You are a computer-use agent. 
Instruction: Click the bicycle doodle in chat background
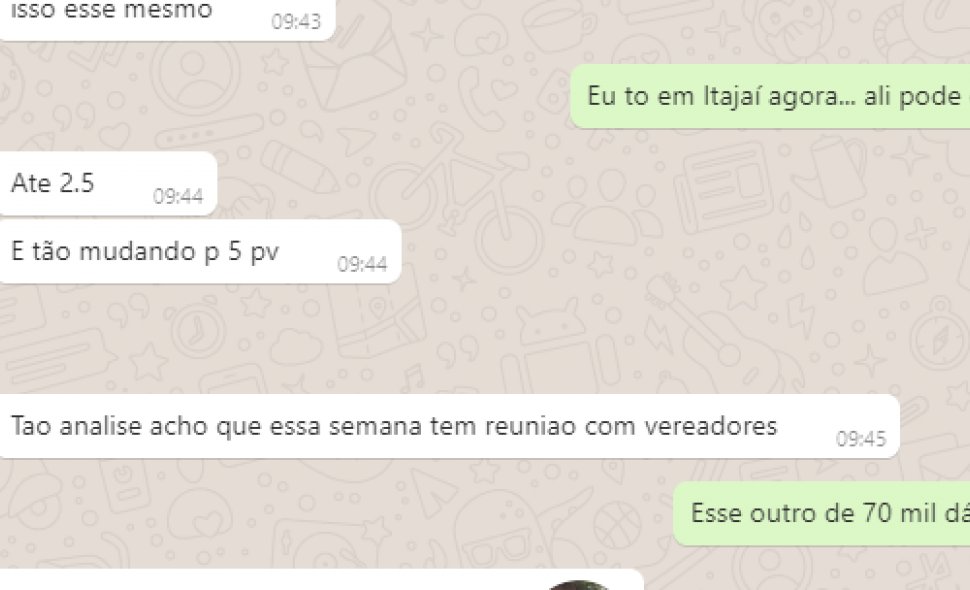[457, 198]
